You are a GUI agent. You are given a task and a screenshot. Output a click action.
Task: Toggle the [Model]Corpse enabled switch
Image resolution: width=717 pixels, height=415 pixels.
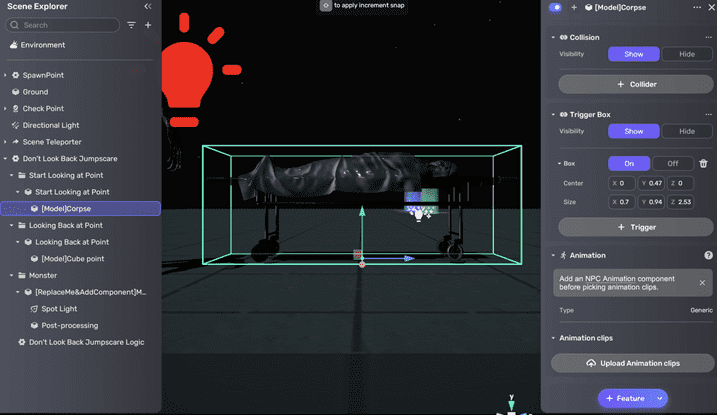(556, 8)
